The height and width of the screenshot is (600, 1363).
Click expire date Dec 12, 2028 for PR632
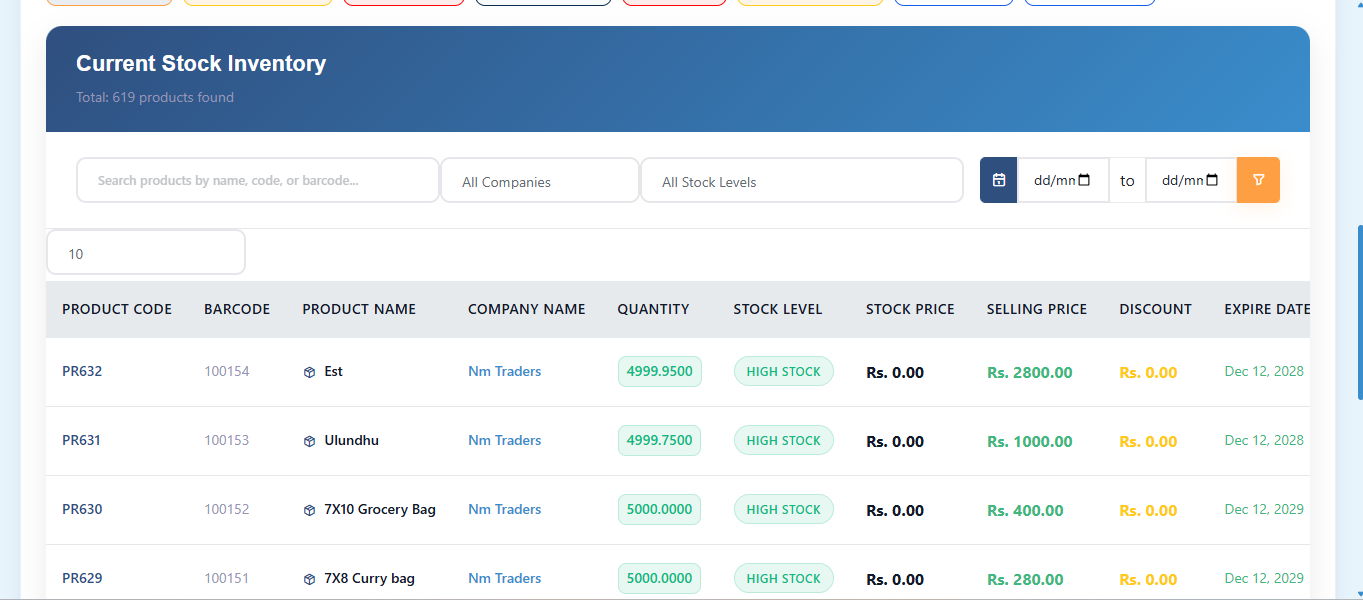(x=1264, y=371)
